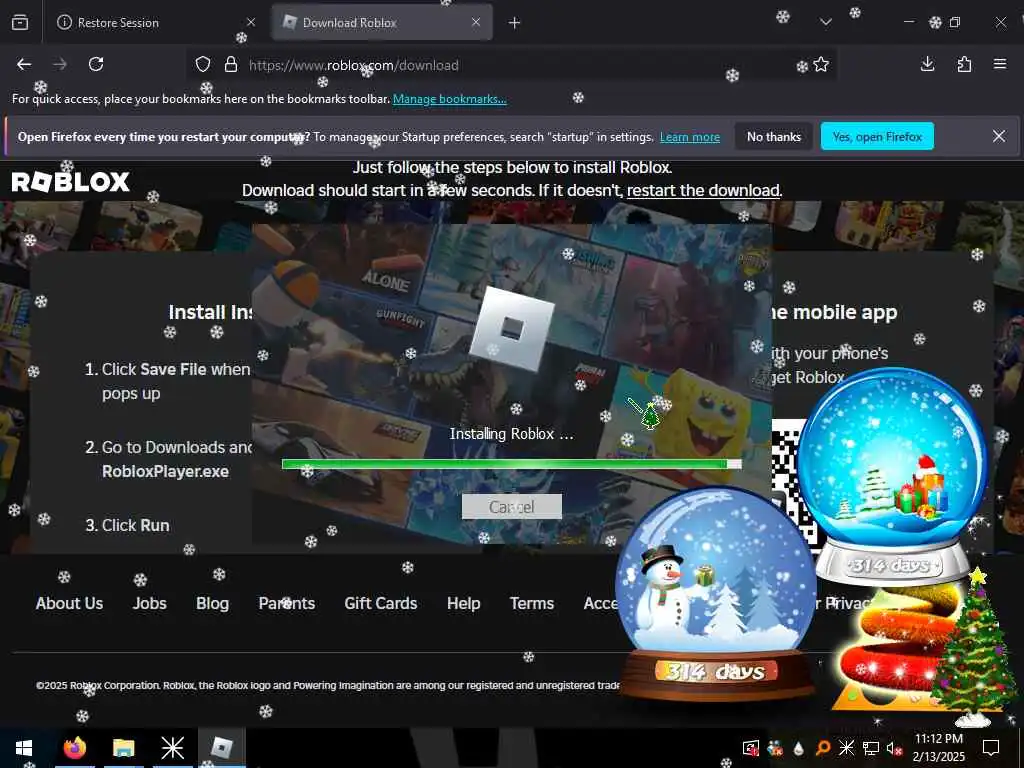Open the taskbar clock and date
The height and width of the screenshot is (768, 1024).
(938, 748)
